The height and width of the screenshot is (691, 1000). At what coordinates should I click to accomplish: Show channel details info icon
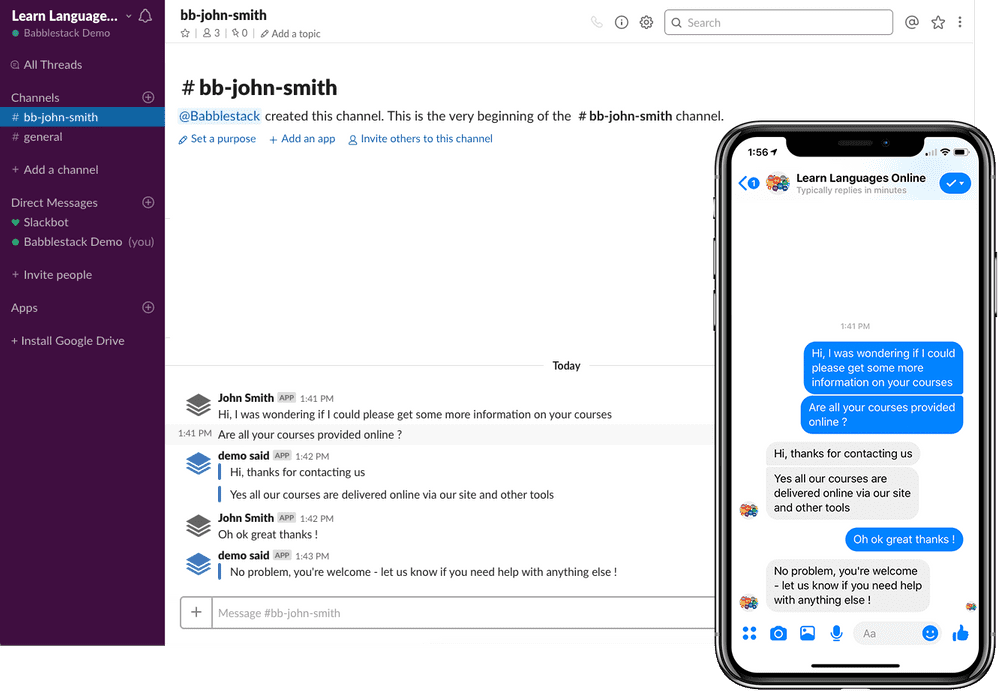point(621,22)
